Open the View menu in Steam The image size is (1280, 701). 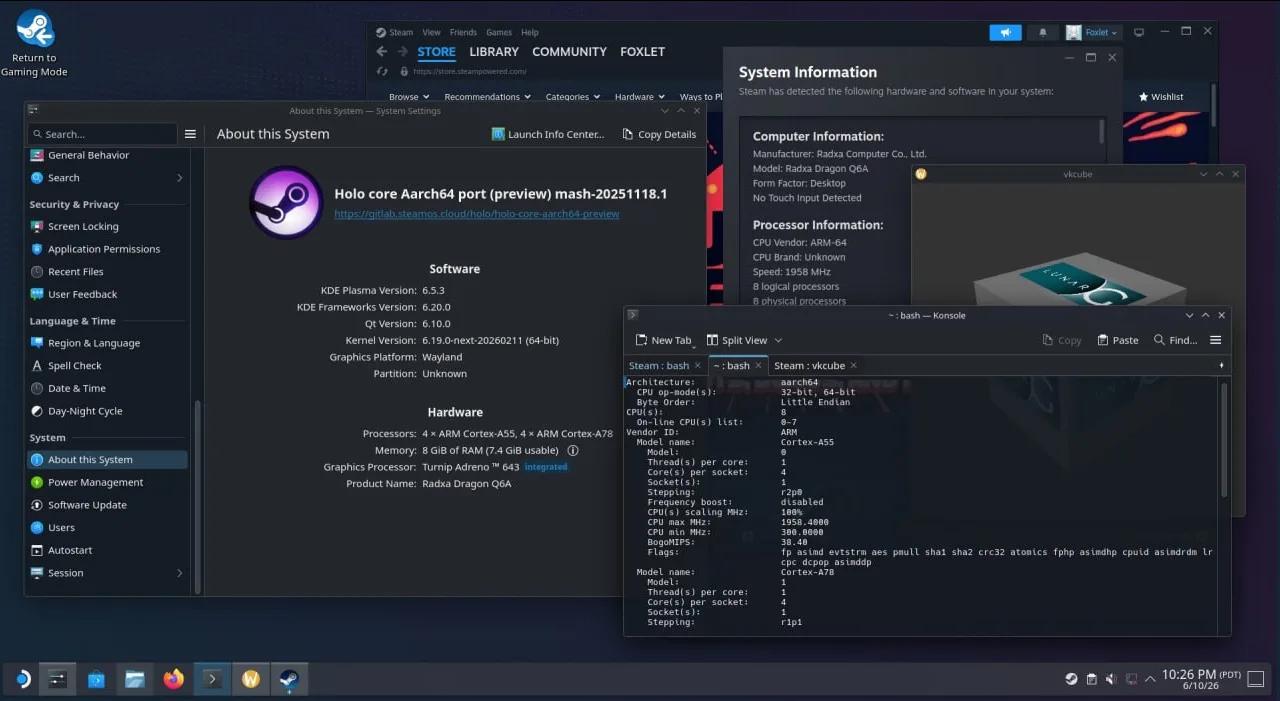pos(431,32)
